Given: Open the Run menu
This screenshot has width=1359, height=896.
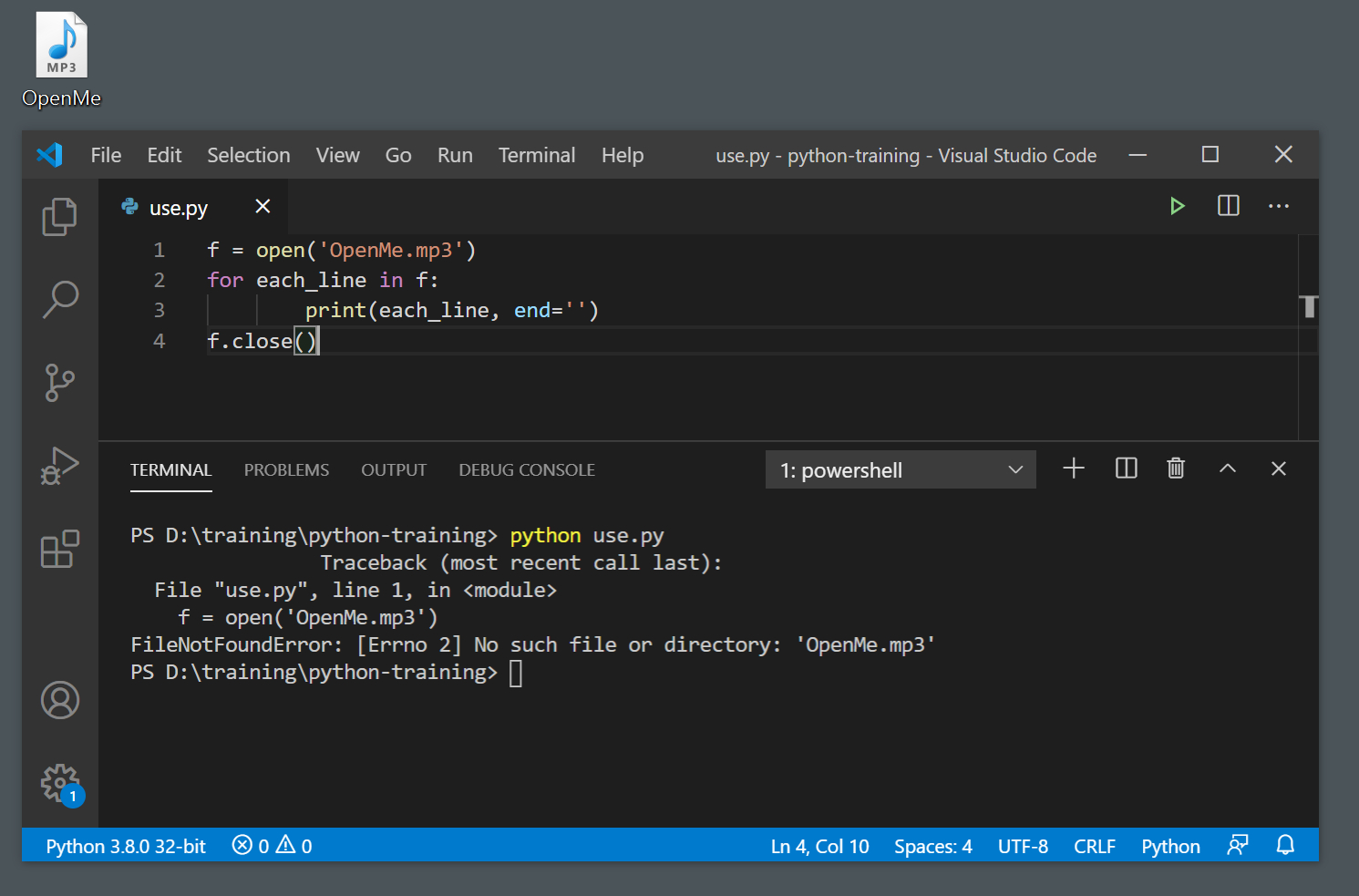Looking at the screenshot, I should tap(455, 155).
